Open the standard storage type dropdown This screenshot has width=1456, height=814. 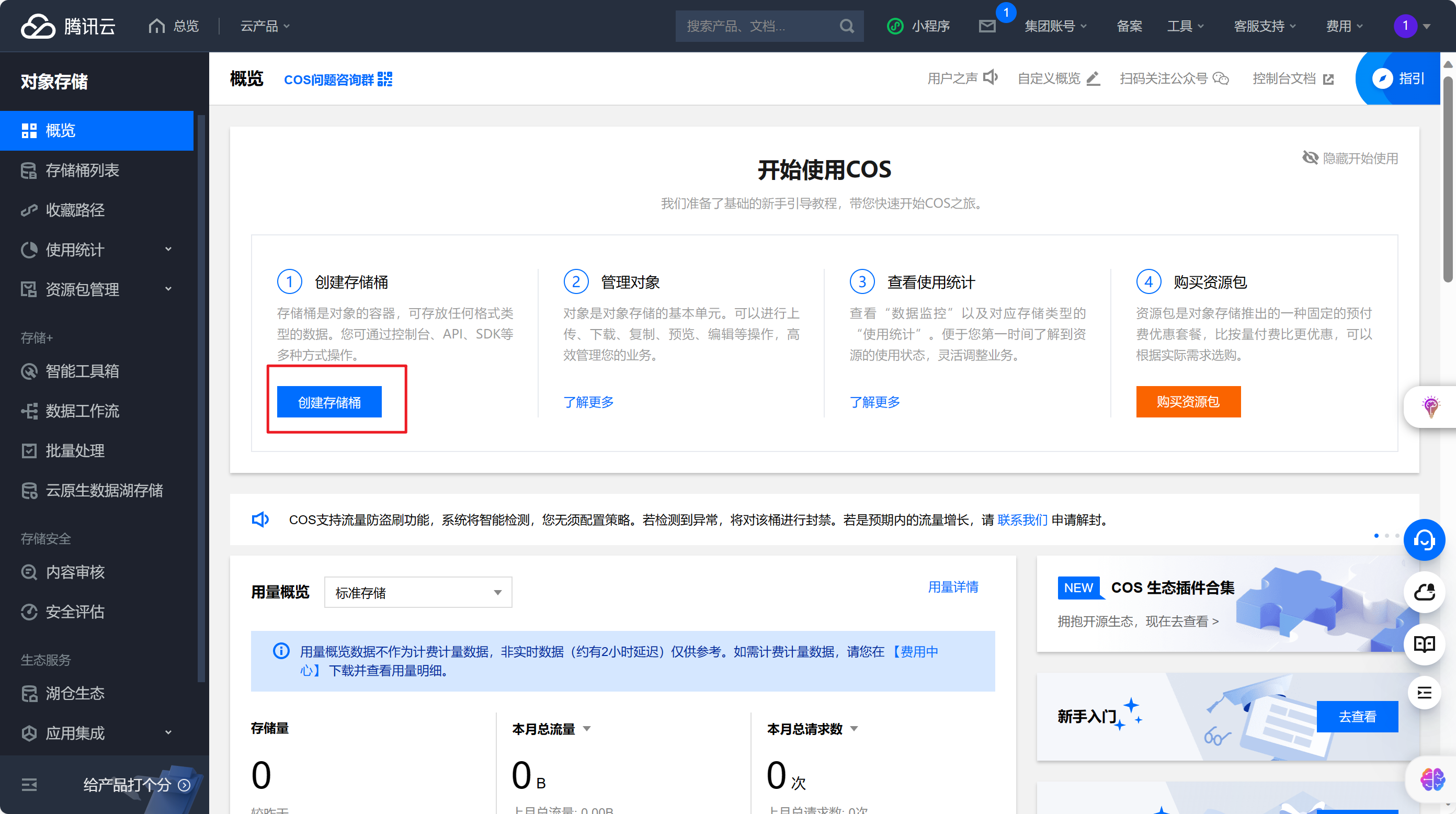click(x=418, y=592)
